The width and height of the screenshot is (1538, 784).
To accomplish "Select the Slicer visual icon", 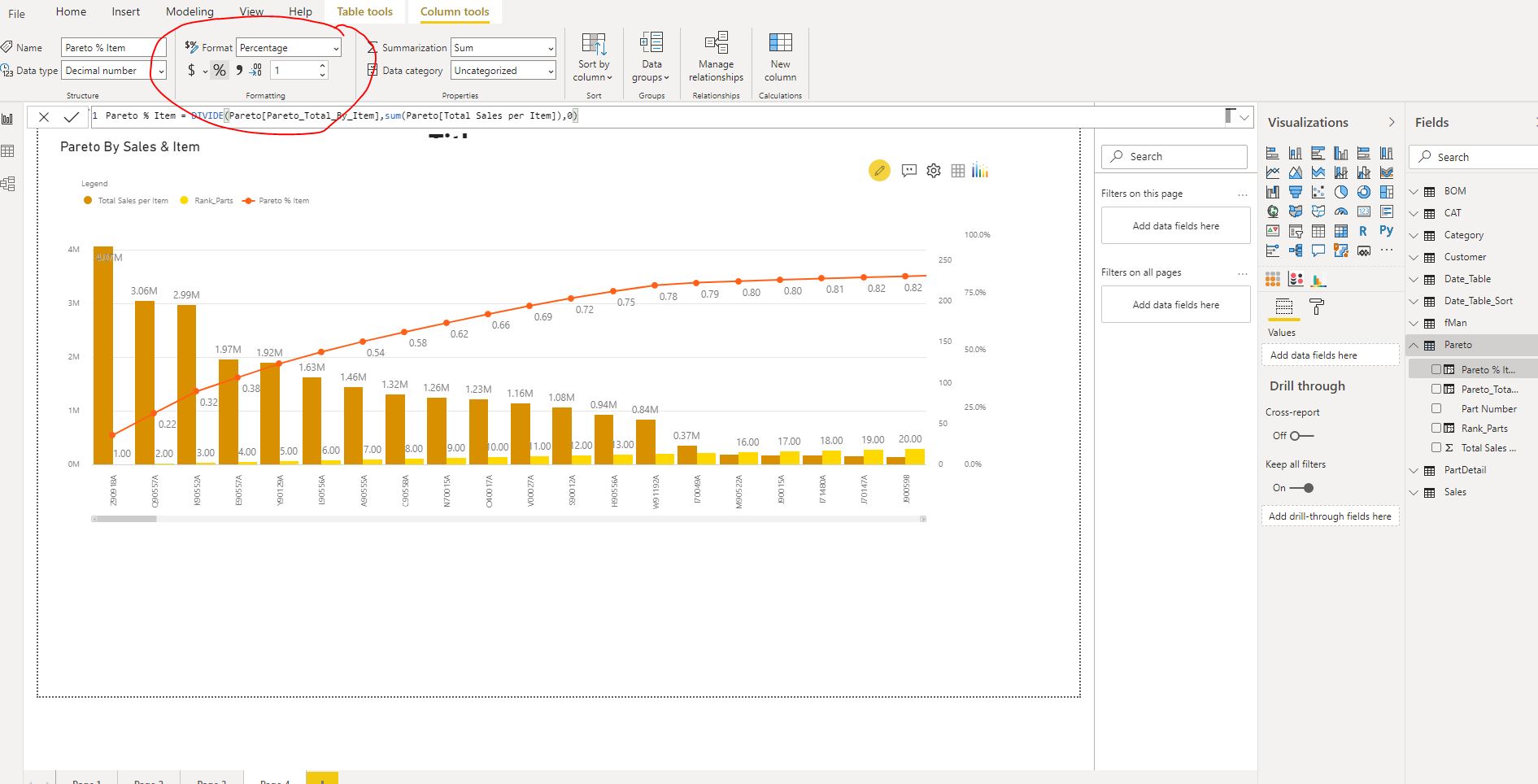I will click(x=1296, y=232).
